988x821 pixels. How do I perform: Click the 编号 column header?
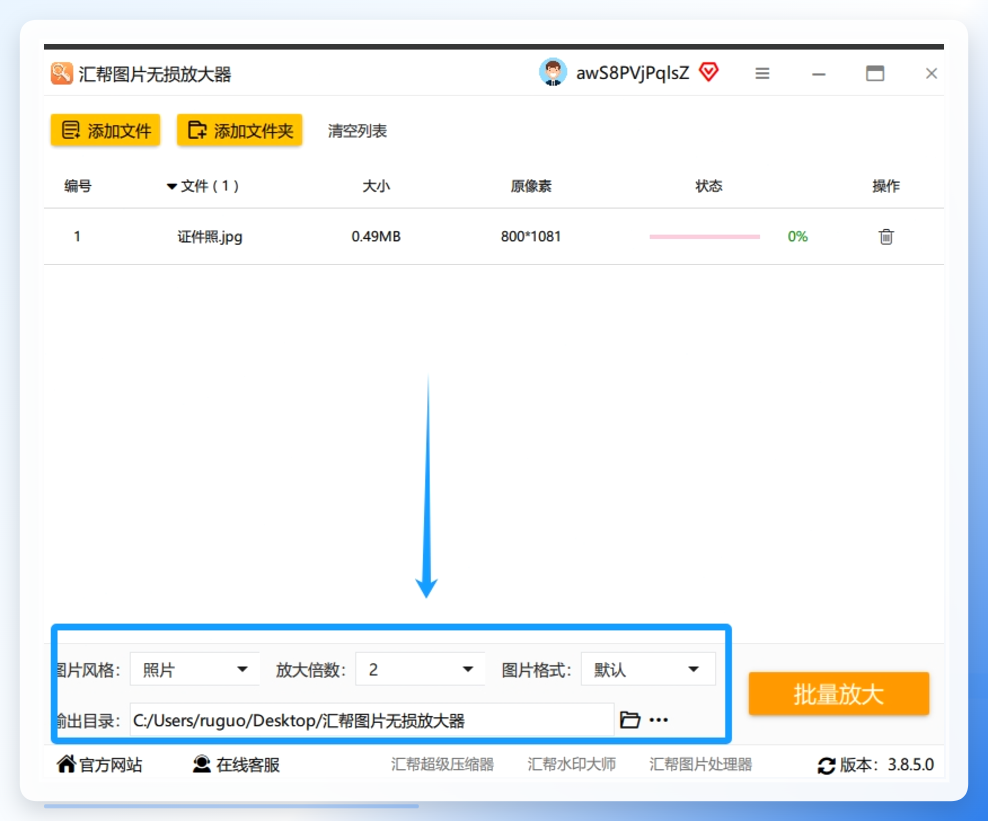[x=78, y=186]
